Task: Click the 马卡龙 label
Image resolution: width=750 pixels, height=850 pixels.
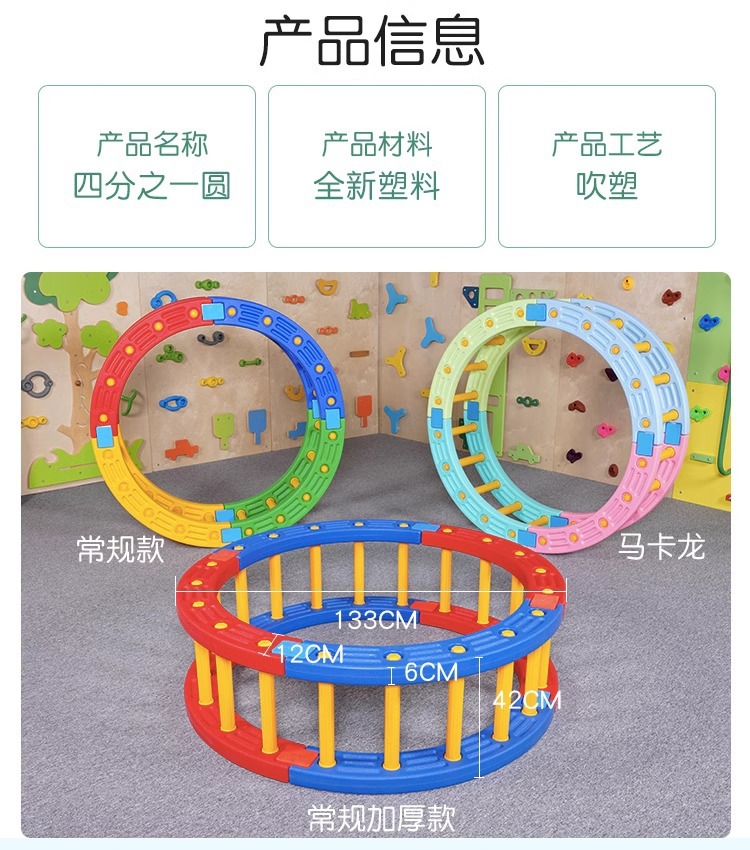Action: tap(662, 546)
